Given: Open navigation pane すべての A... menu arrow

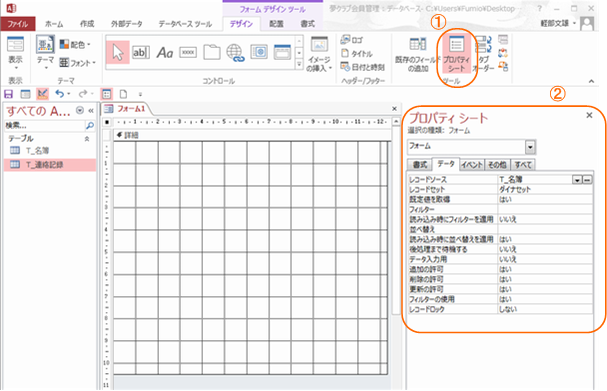Looking at the screenshot, I should [80, 111].
